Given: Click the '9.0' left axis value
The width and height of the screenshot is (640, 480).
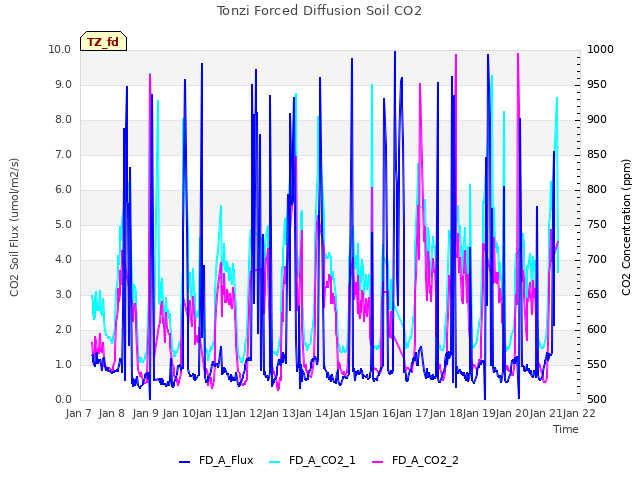Looking at the screenshot, I should pyautogui.click(x=63, y=84).
